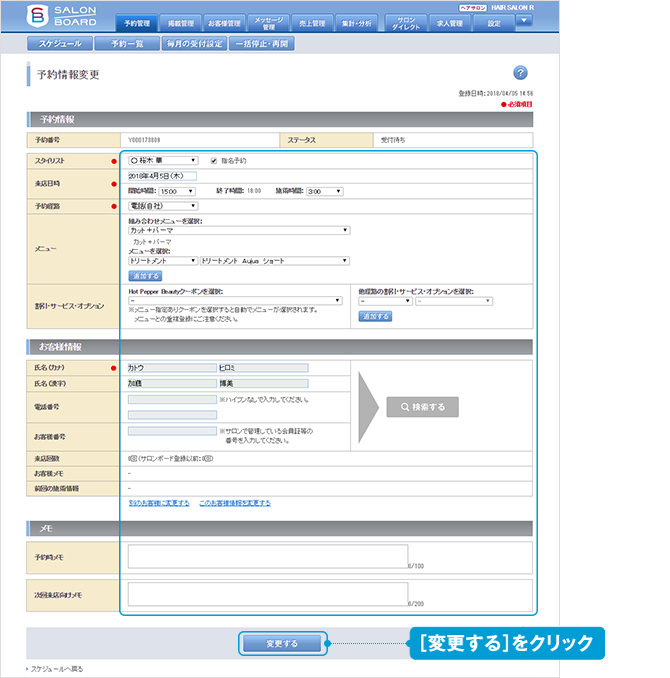Open the 施術時間 dropdown set to 3:00
The height and width of the screenshot is (678, 670).
point(324,190)
